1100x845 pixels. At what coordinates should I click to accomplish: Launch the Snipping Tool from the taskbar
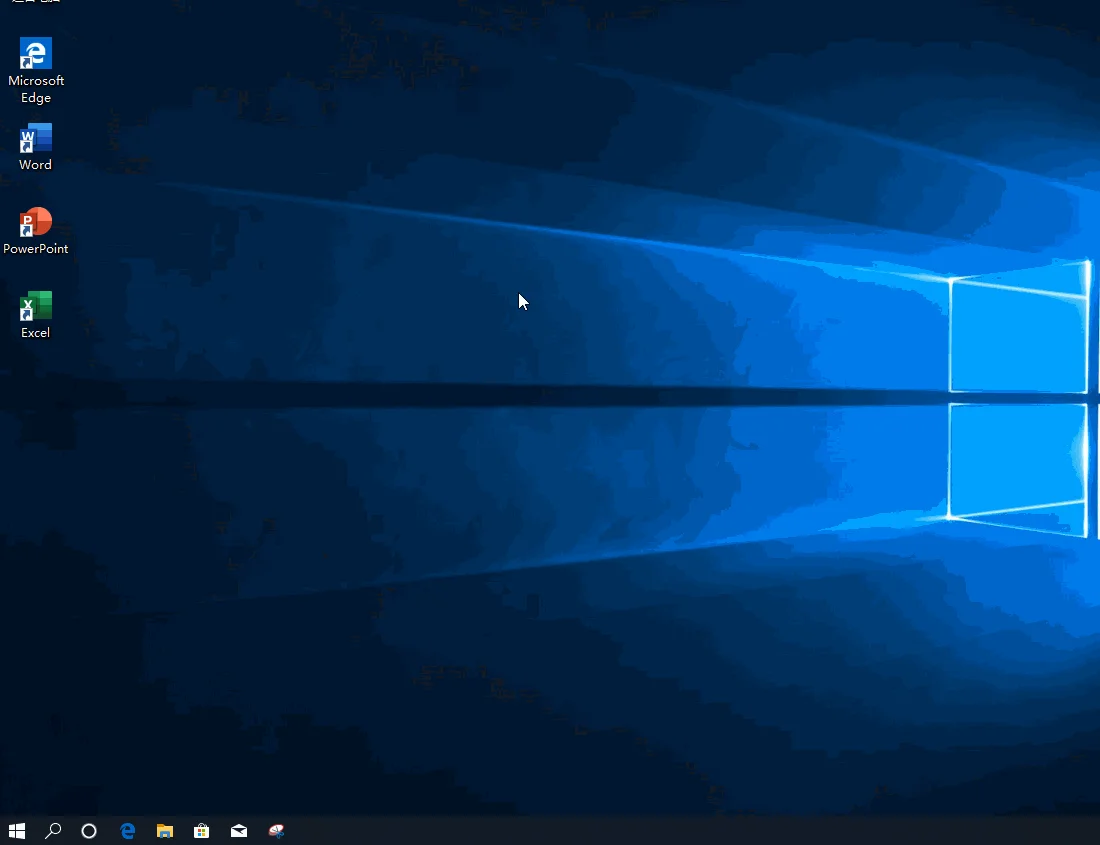click(277, 830)
